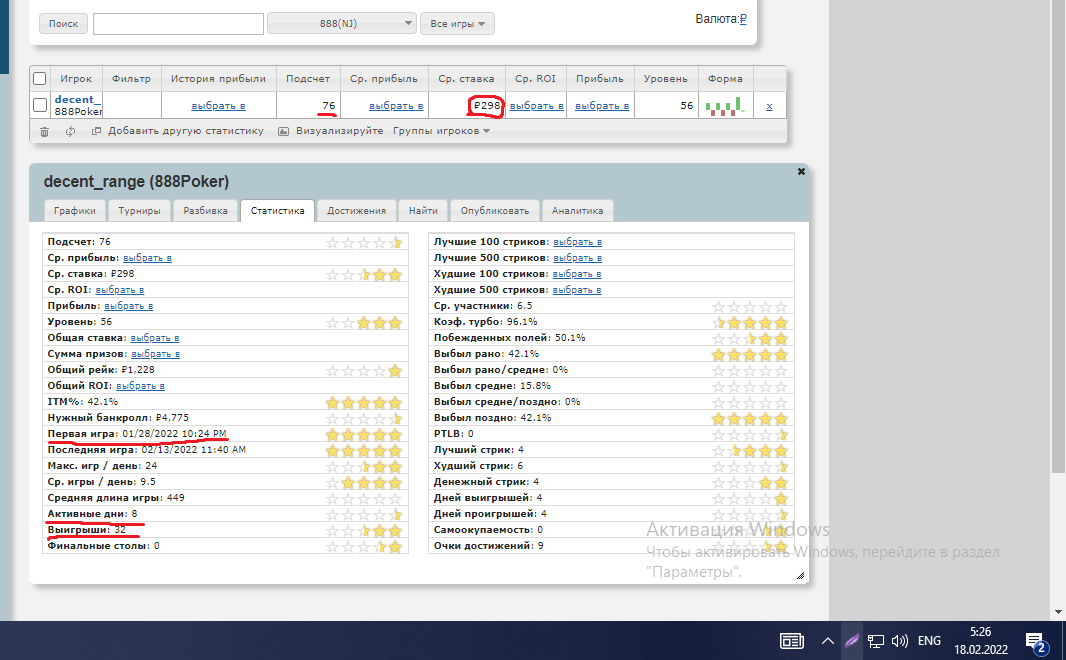Viewport: 1066px width, 660px height.
Task: Expand the Группы игроков dropdown
Action: click(441, 131)
